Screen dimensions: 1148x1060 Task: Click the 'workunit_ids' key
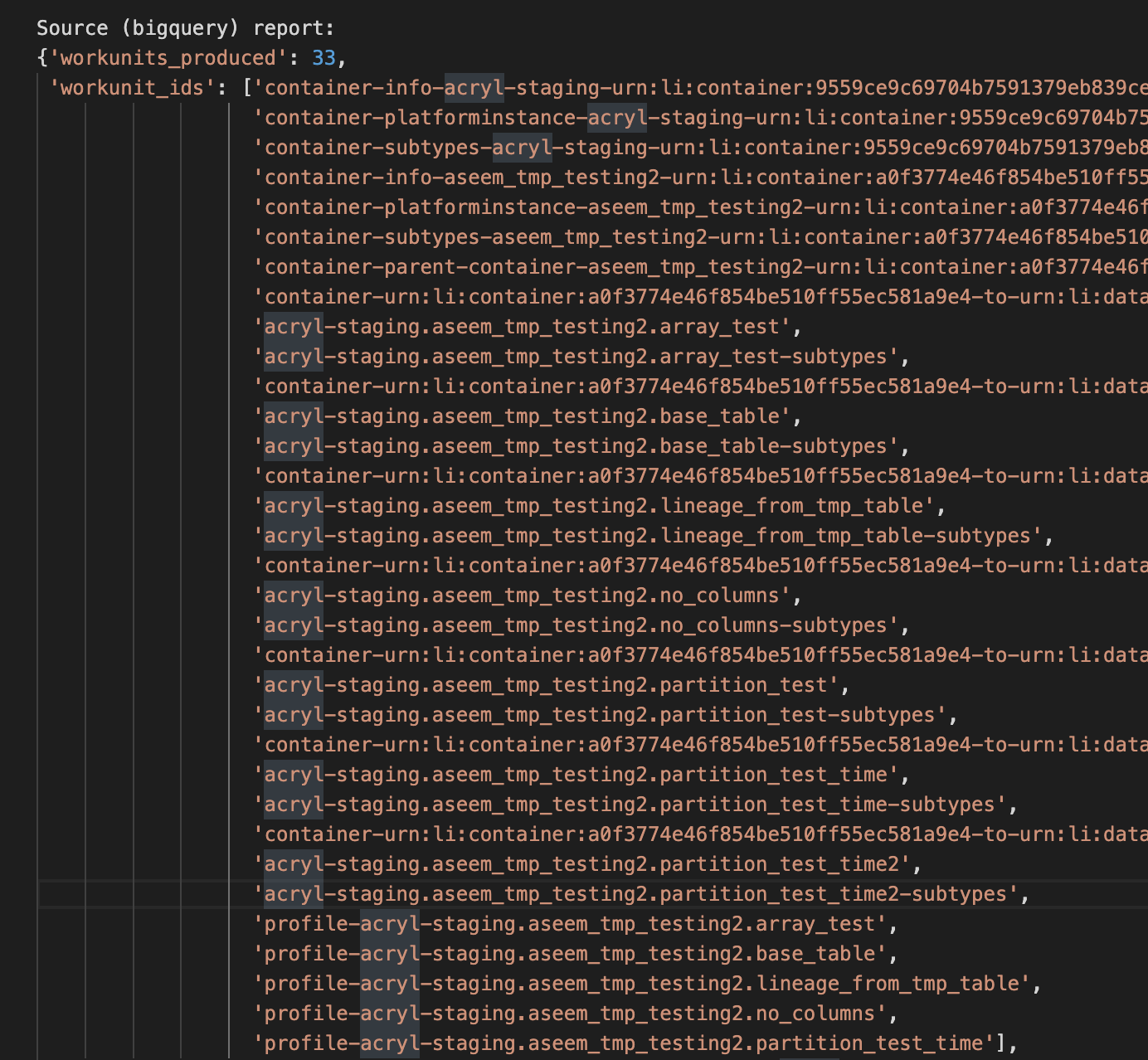[133, 88]
